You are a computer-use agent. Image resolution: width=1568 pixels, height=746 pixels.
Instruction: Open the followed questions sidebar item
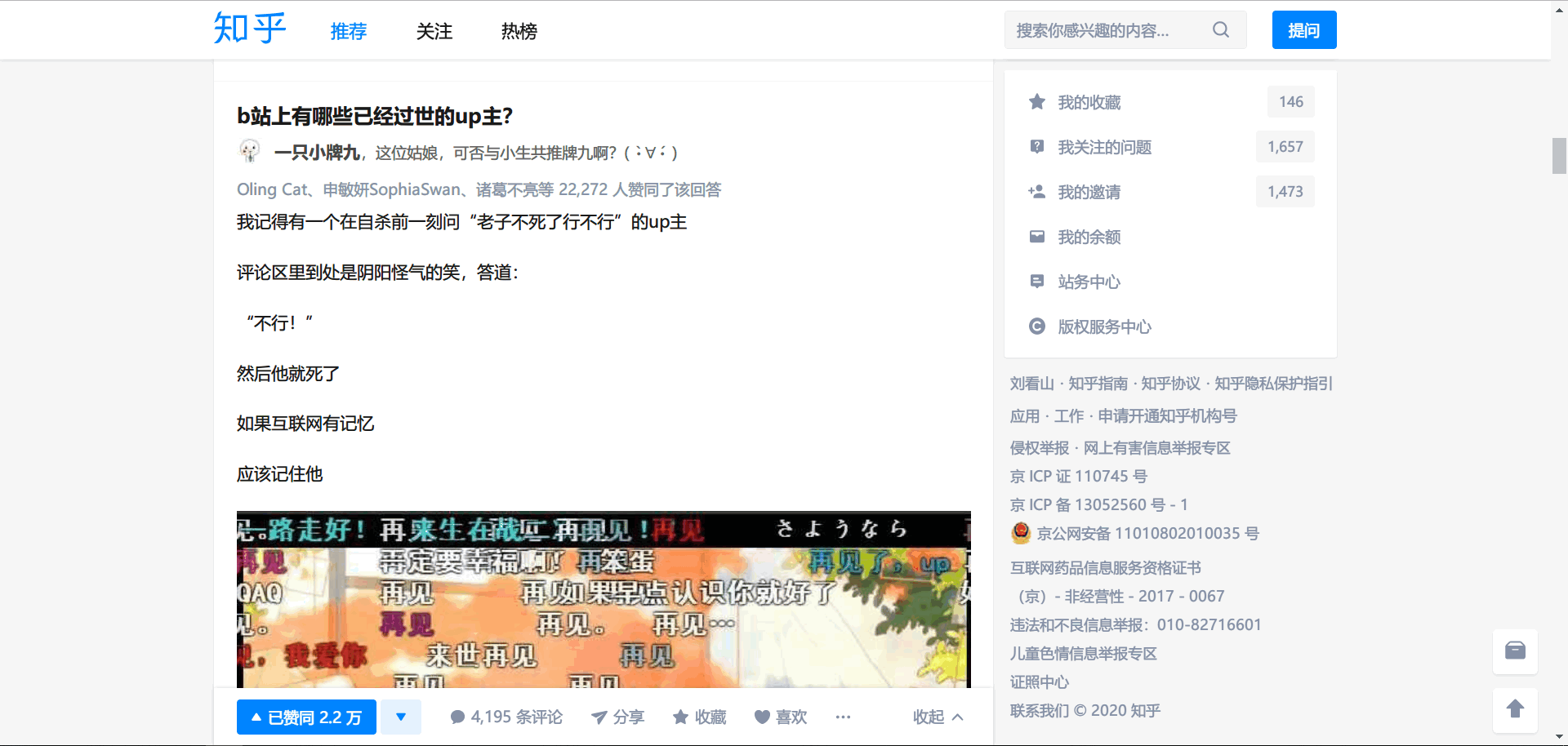(1103, 147)
